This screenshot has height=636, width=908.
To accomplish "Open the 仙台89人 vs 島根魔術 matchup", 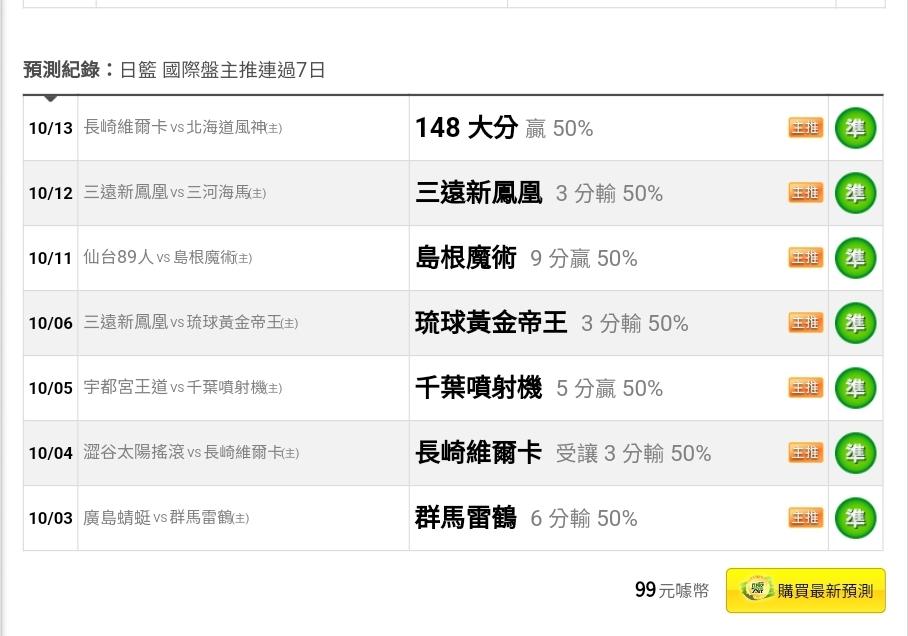I will click(x=168, y=257).
